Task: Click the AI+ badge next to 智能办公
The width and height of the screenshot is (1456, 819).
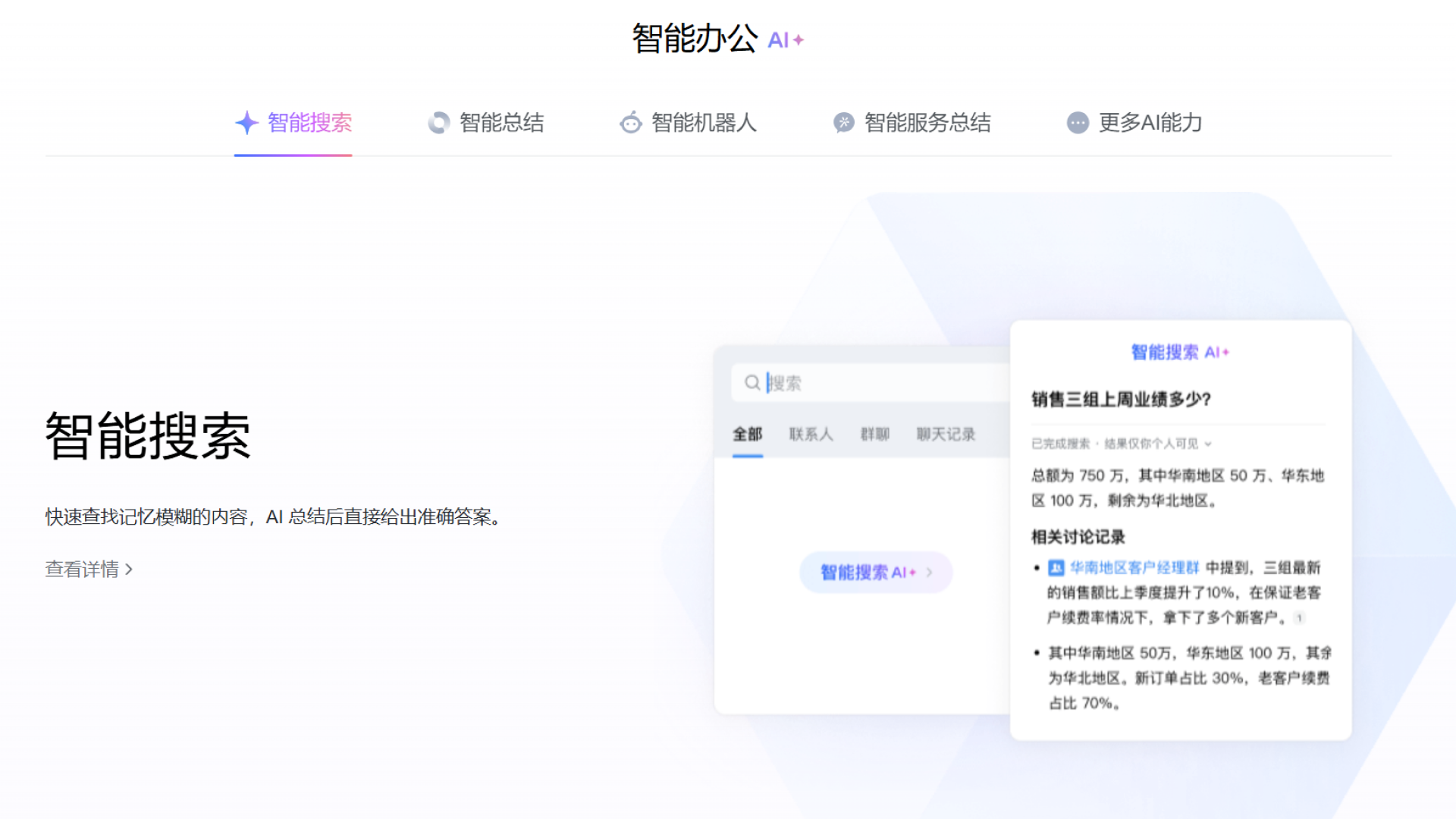Action: 786,39
